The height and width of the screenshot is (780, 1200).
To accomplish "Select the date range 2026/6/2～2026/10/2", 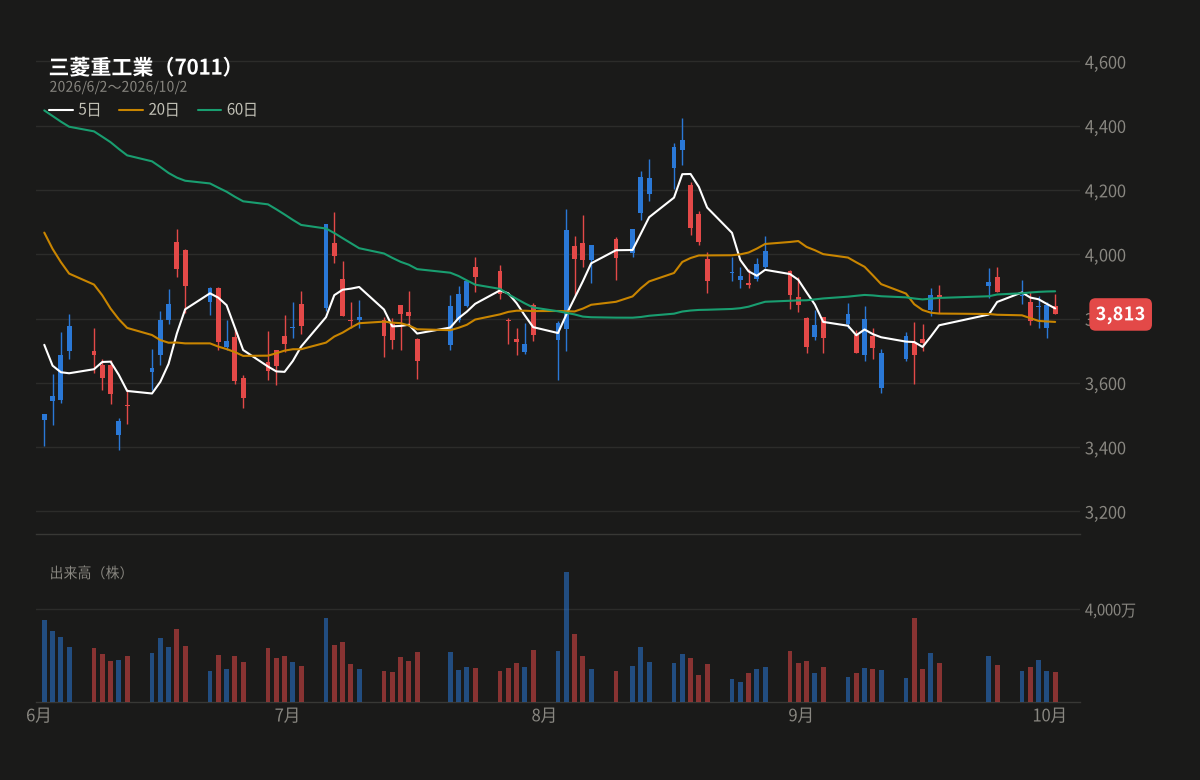I will tap(118, 87).
